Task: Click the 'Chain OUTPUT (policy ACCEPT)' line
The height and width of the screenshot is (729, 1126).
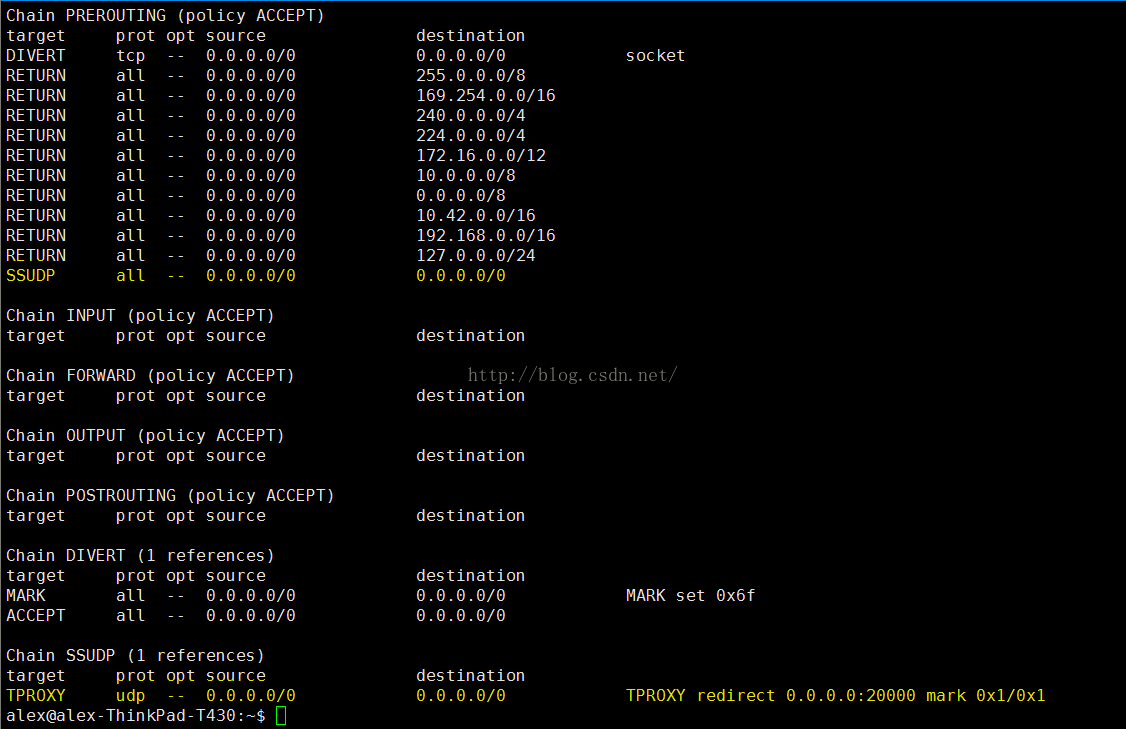Action: click(x=145, y=436)
